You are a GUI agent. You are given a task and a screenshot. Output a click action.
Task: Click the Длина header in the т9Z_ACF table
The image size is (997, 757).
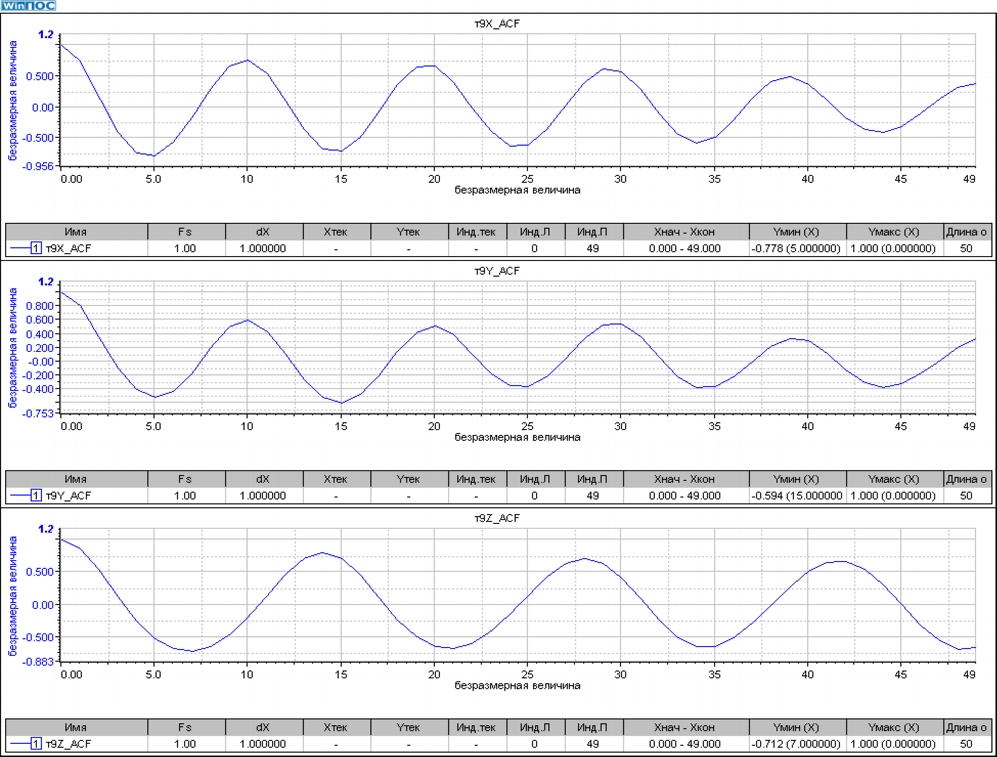(967, 727)
